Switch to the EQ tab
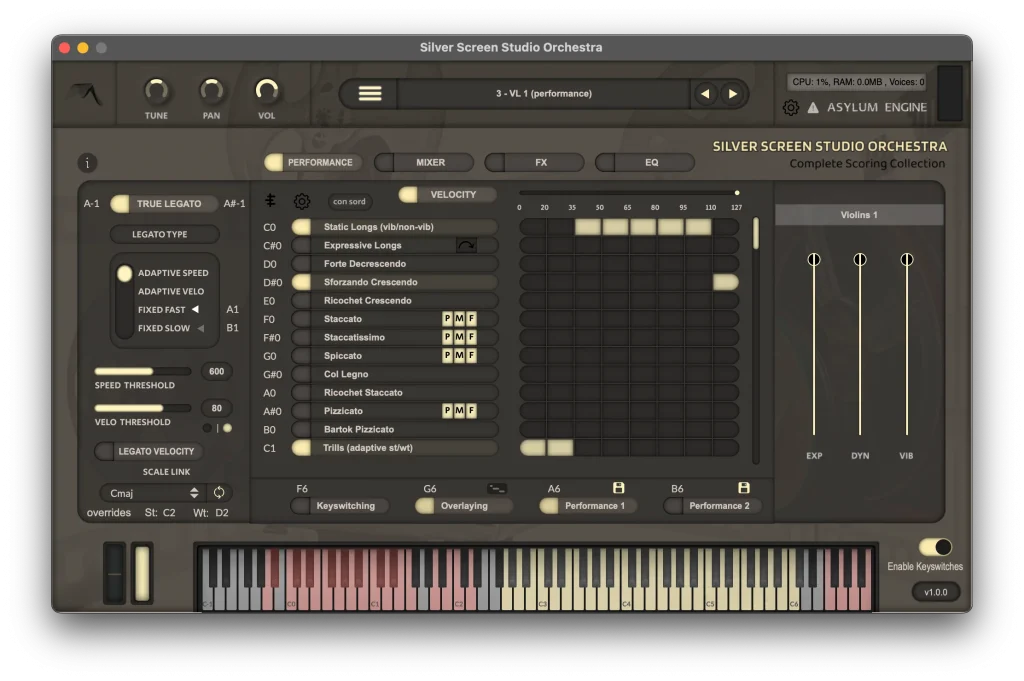The width and height of the screenshot is (1024, 681). pos(645,163)
